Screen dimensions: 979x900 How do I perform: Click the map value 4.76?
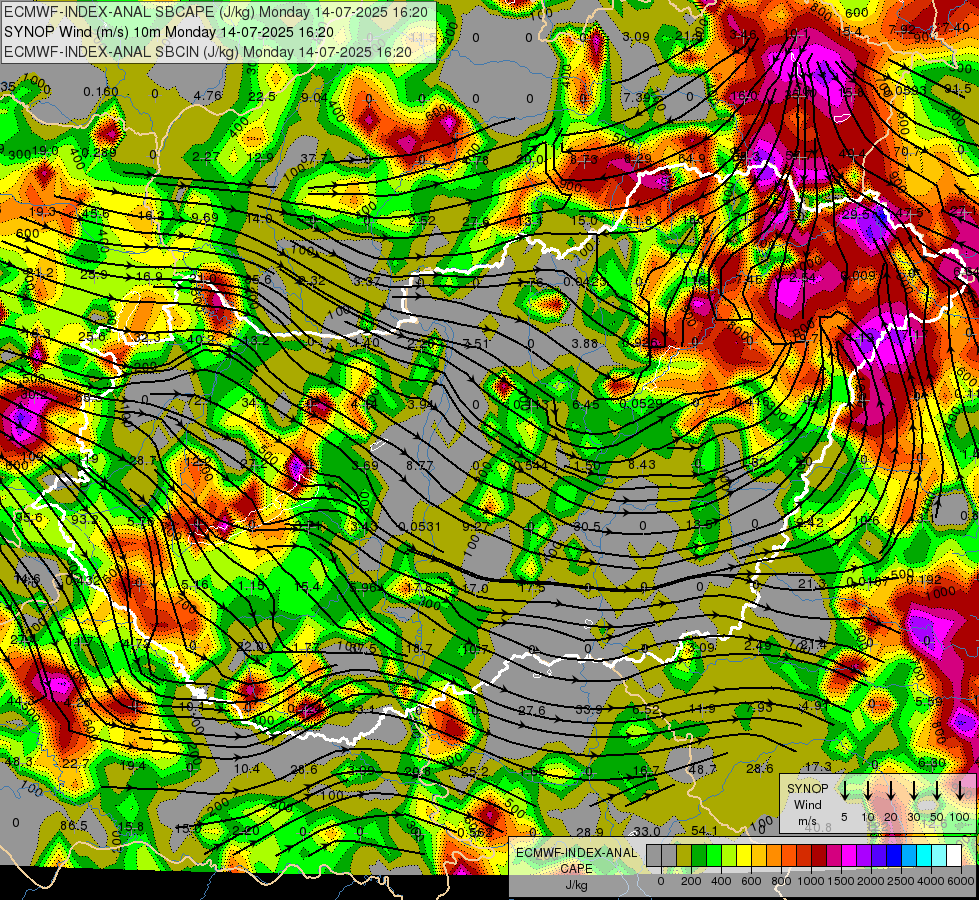coord(207,96)
